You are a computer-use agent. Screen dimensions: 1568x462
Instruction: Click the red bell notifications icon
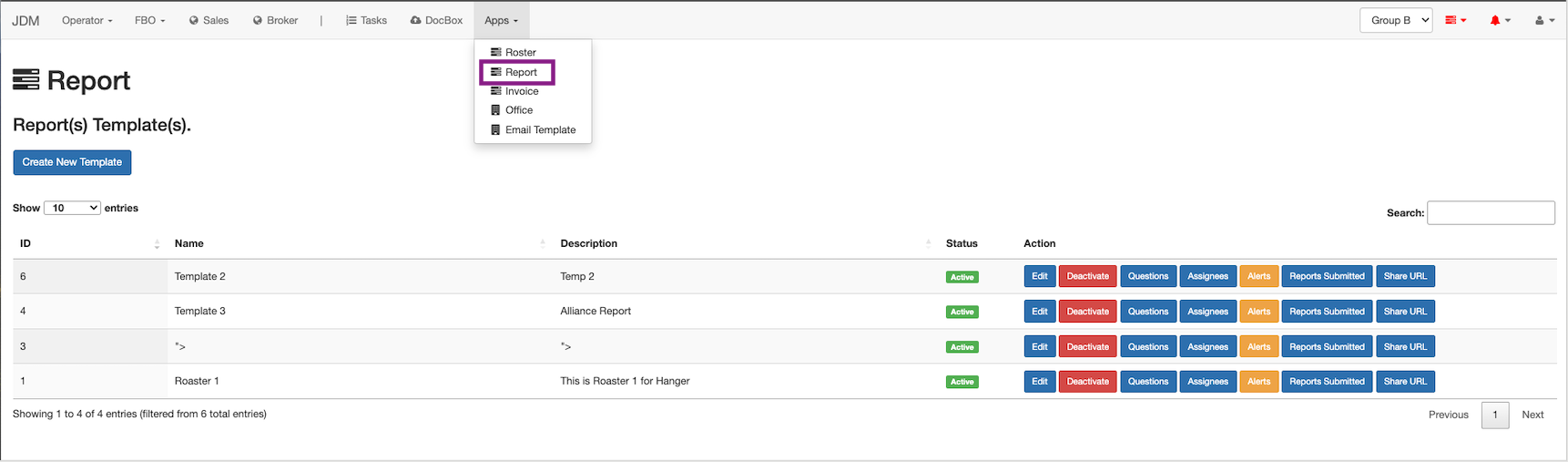pos(1495,20)
